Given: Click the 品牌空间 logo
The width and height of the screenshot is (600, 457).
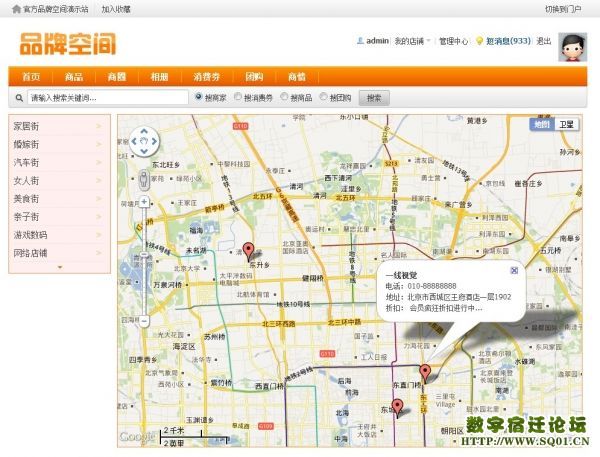Looking at the screenshot, I should tap(68, 44).
